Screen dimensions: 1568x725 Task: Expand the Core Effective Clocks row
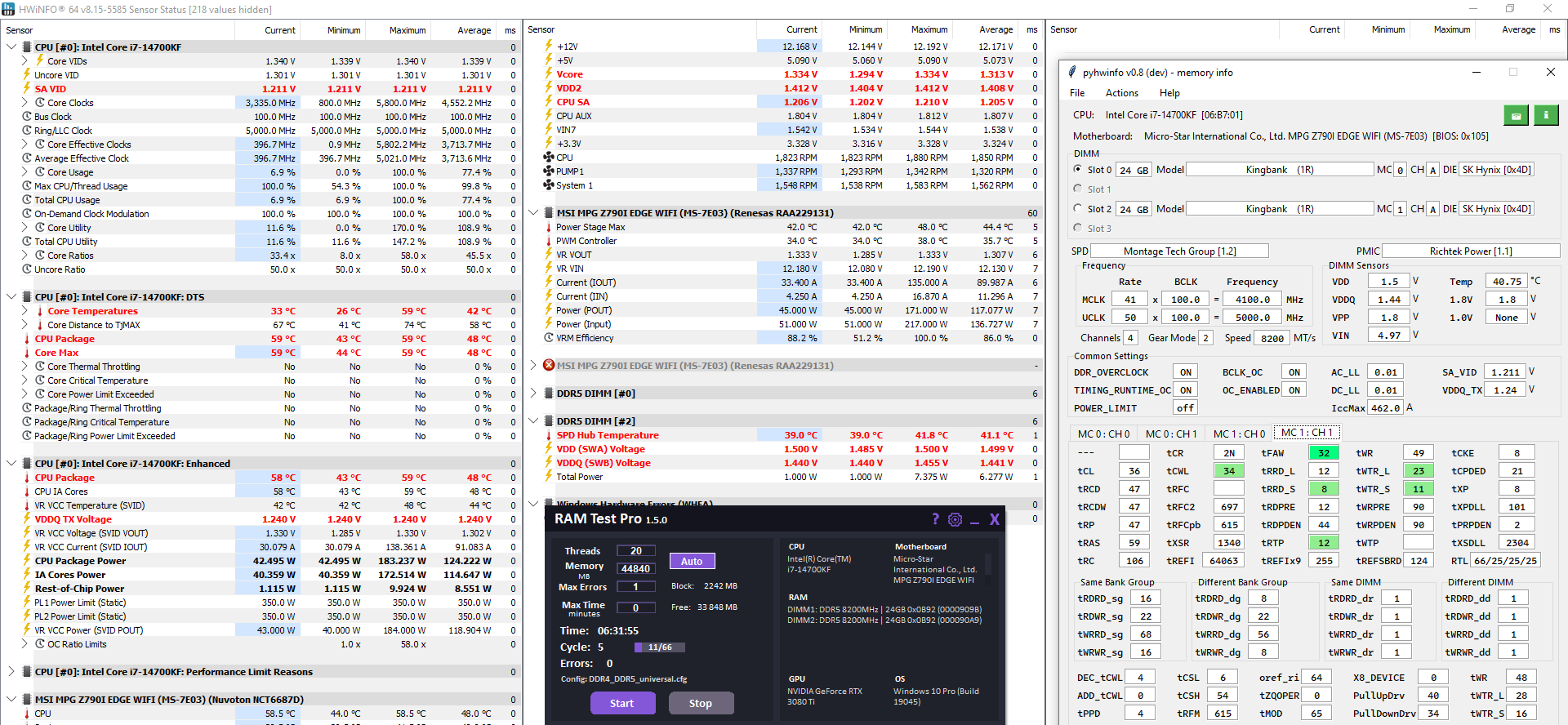24,145
